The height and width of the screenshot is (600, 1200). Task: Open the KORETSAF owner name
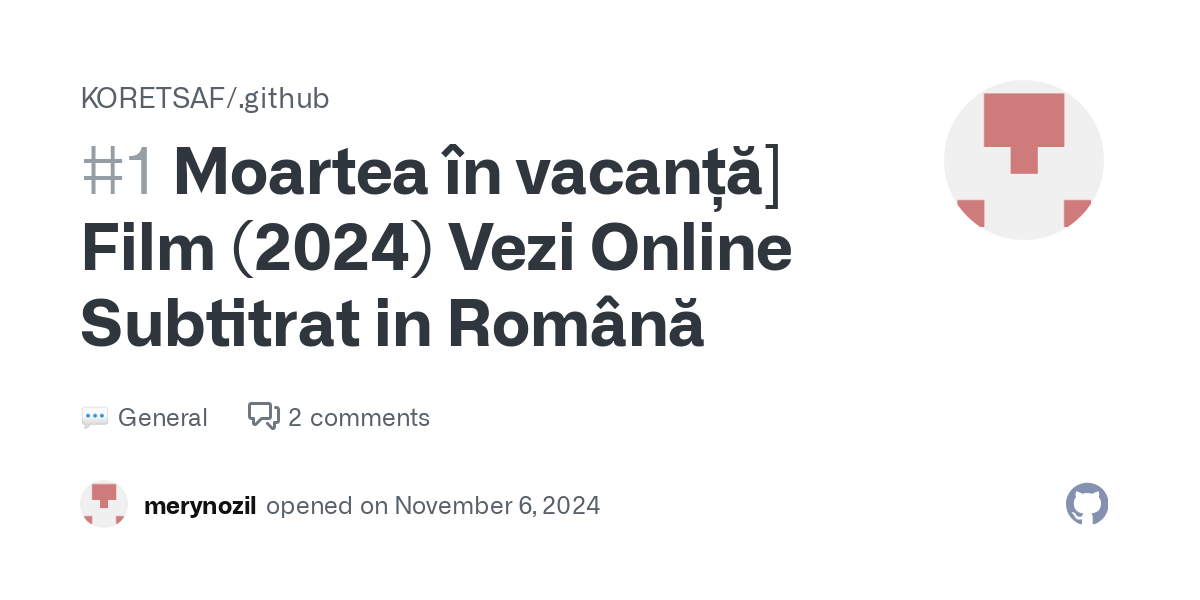click(155, 98)
